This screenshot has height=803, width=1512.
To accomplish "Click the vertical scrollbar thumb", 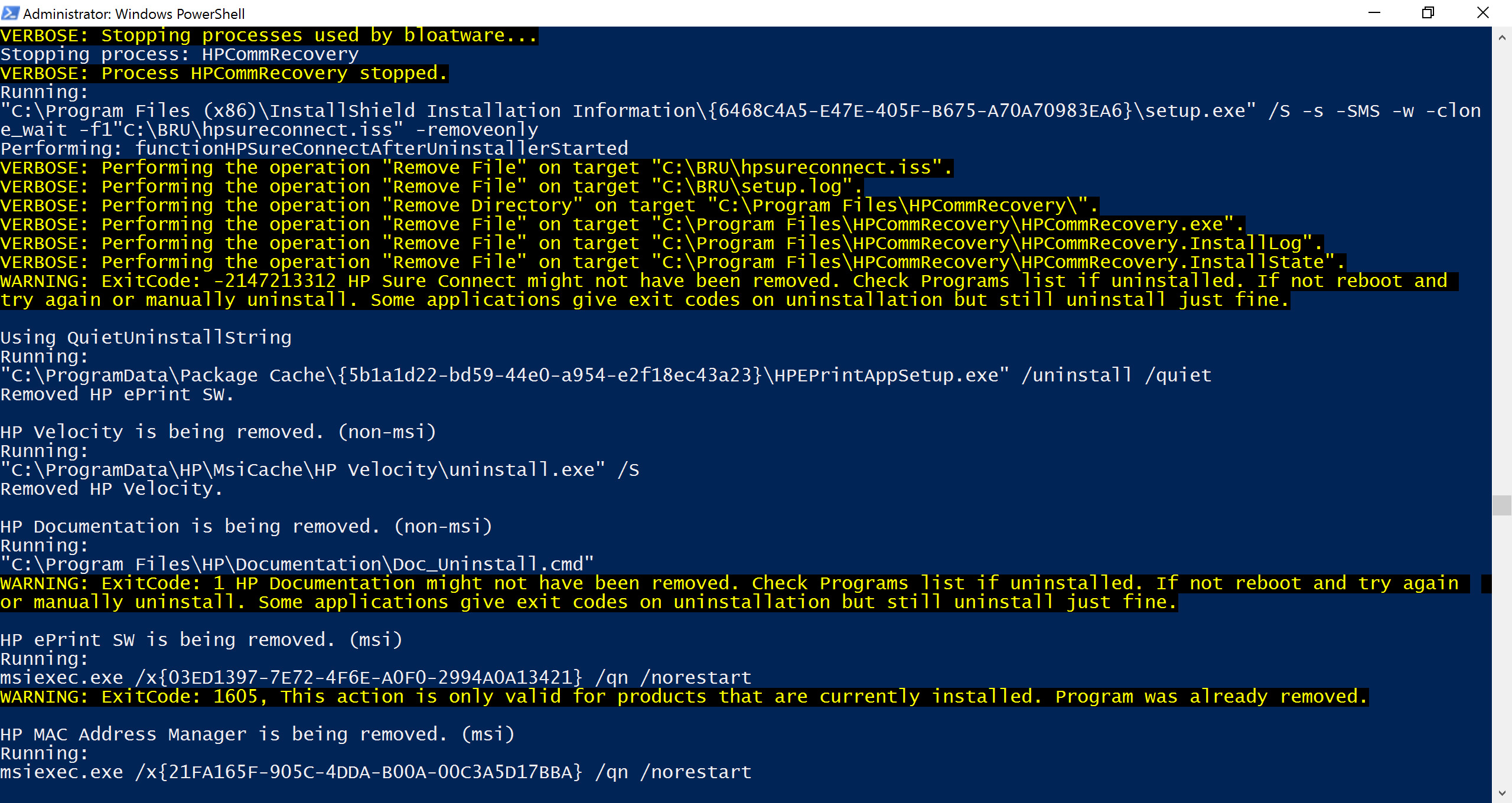I will 1502,505.
